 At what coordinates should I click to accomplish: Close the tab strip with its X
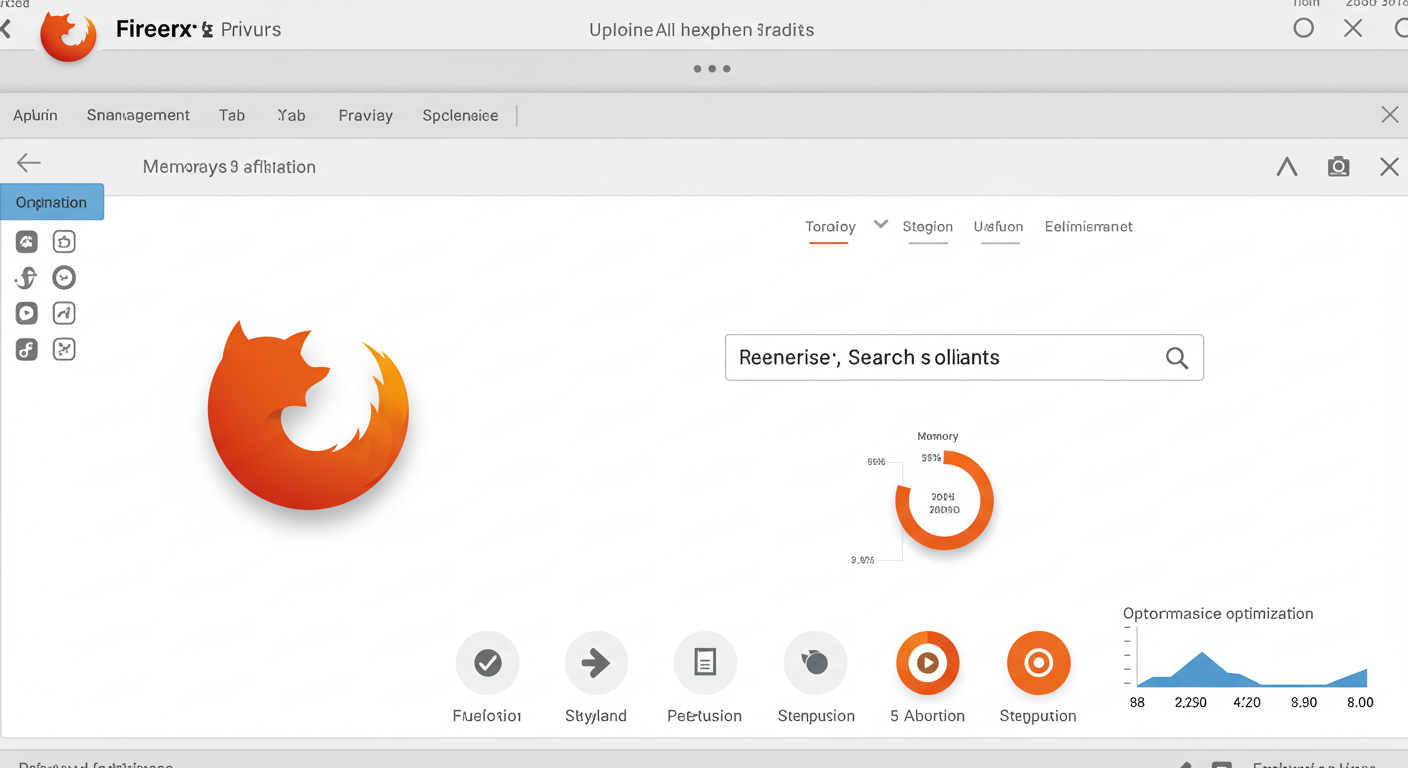(1390, 115)
